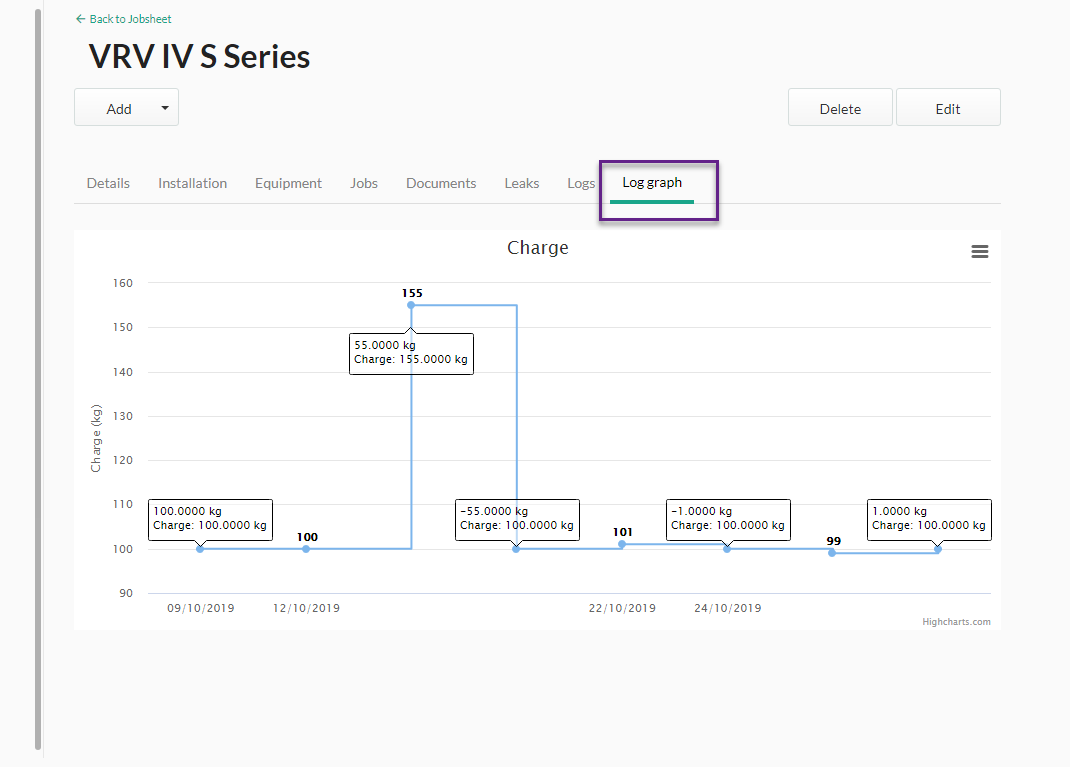This screenshot has height=767, width=1070.
Task: Click the 1.0000 kg tooltip
Action: pyautogui.click(x=929, y=519)
